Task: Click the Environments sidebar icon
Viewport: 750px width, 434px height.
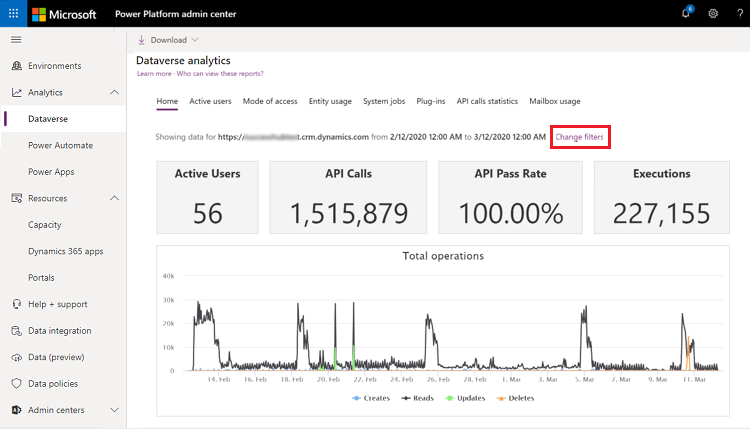Action: (17, 66)
